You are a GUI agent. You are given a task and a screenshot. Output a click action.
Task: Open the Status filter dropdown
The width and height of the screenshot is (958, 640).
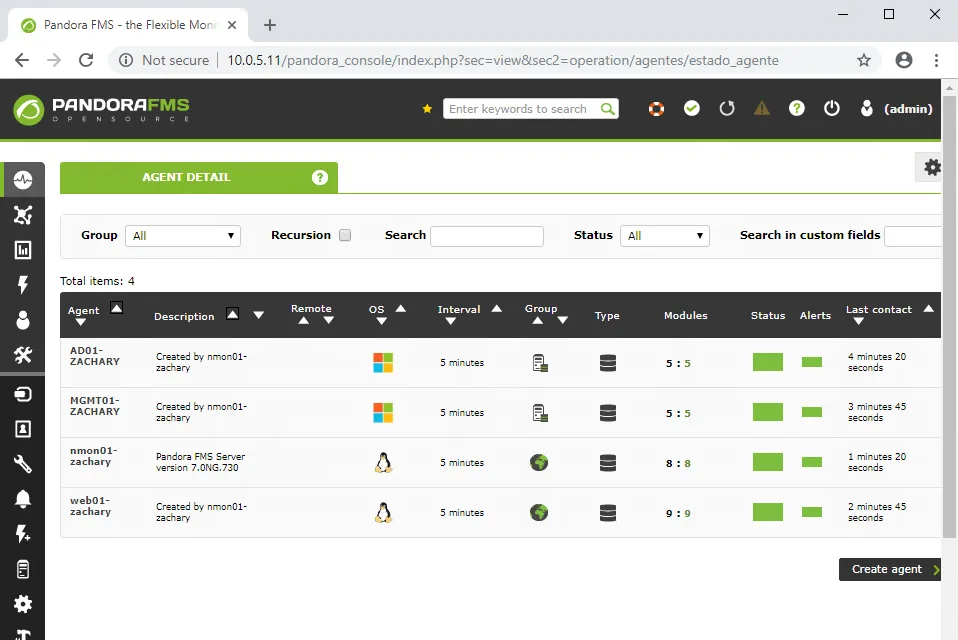pyautogui.click(x=665, y=236)
